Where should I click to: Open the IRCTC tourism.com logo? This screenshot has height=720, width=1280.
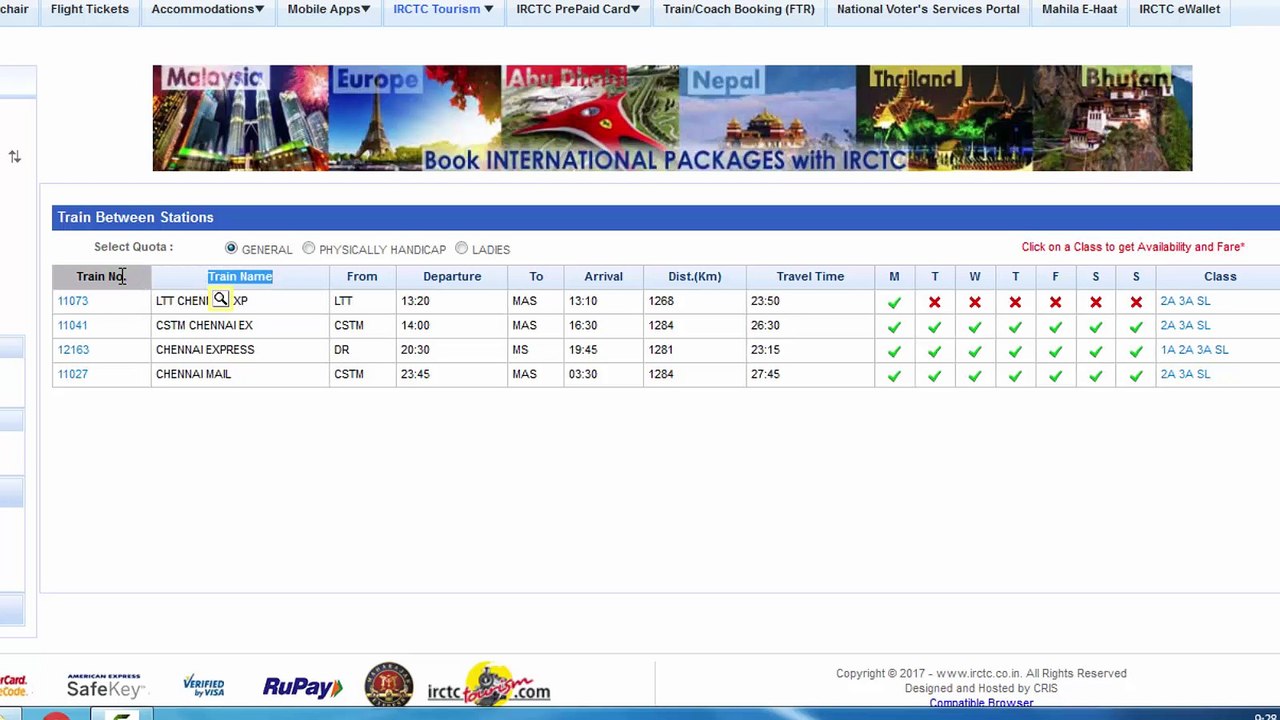(x=489, y=685)
